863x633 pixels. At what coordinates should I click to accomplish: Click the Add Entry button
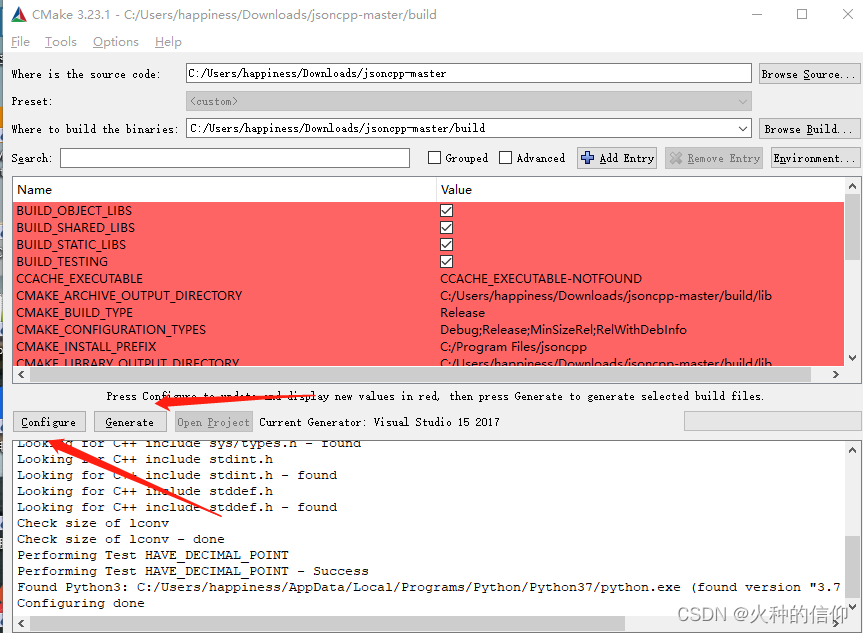click(617, 158)
